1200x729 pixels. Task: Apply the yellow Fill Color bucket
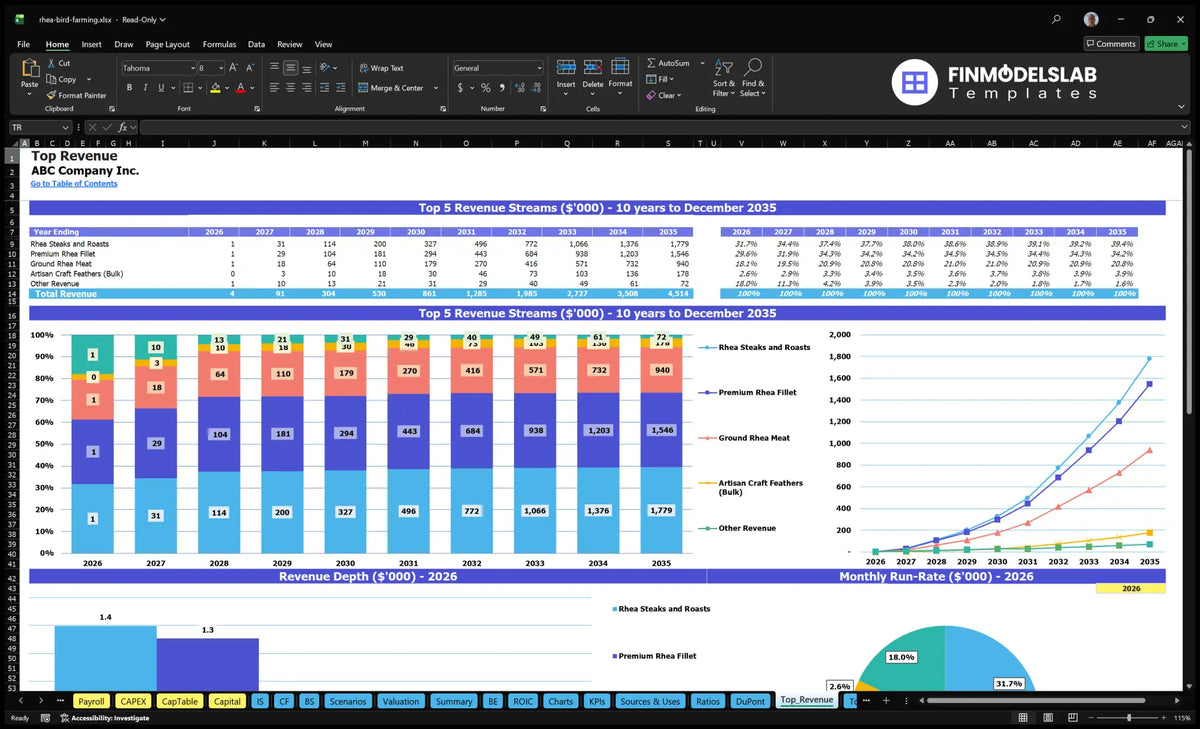point(214,88)
